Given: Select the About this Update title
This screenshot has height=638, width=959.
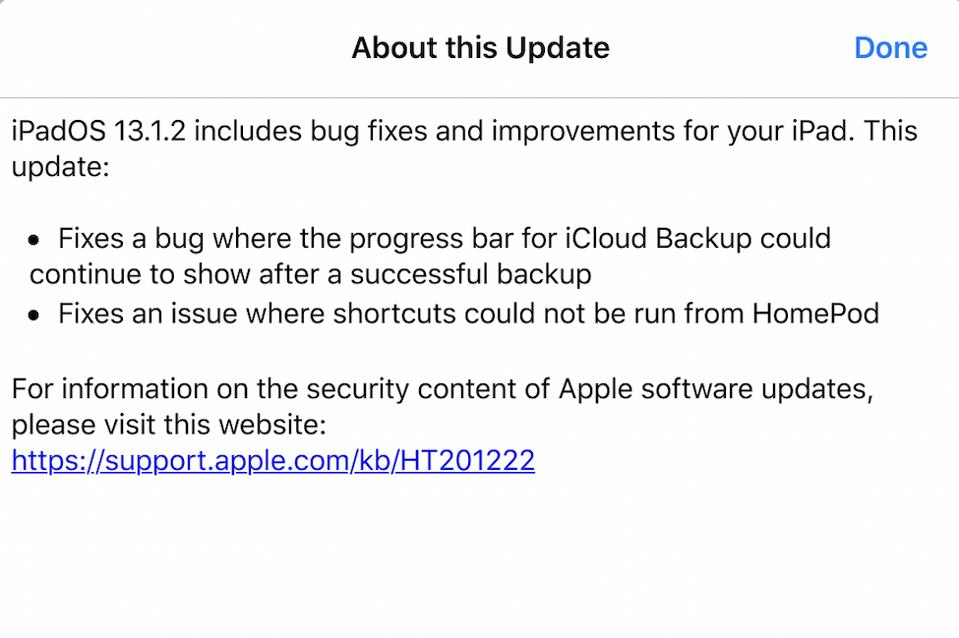Looking at the screenshot, I should click(x=479, y=47).
